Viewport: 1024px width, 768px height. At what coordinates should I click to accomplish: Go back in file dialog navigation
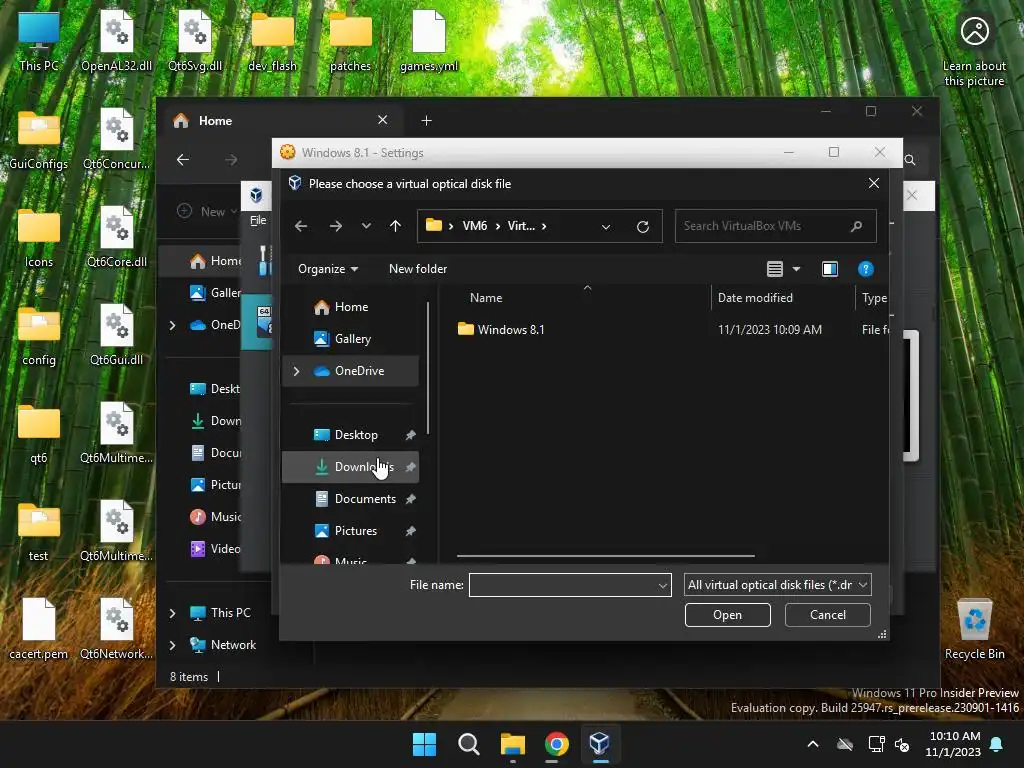(x=300, y=226)
